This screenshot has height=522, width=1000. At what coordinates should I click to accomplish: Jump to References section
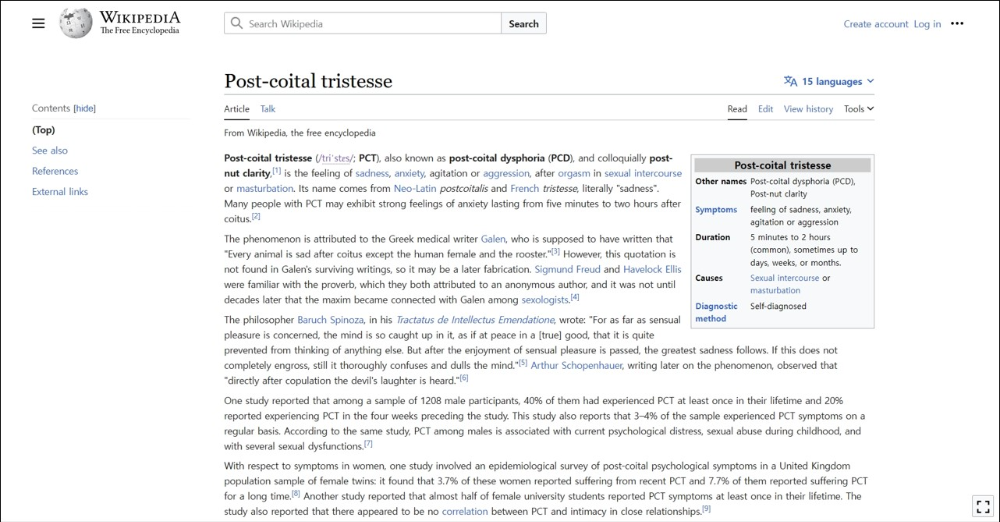tap(55, 171)
